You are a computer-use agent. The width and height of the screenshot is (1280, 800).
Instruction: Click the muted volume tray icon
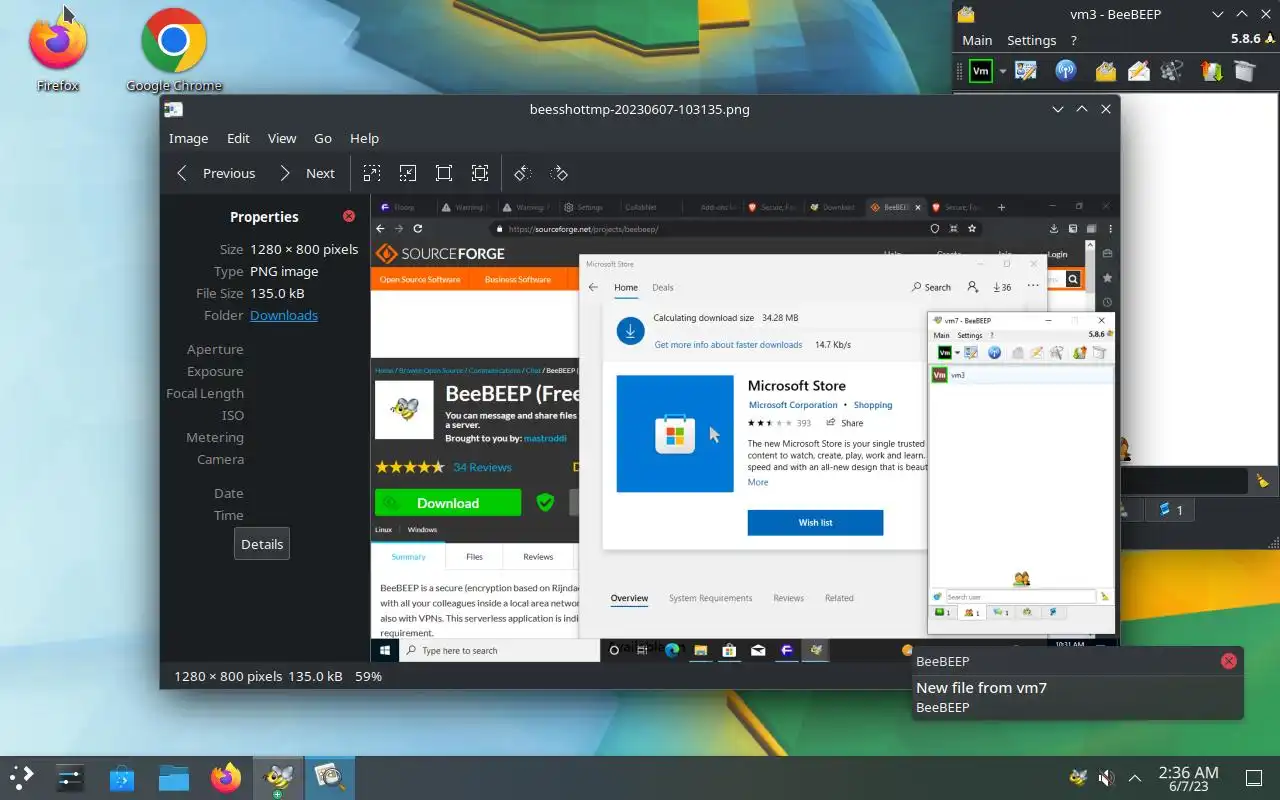[1106, 777]
